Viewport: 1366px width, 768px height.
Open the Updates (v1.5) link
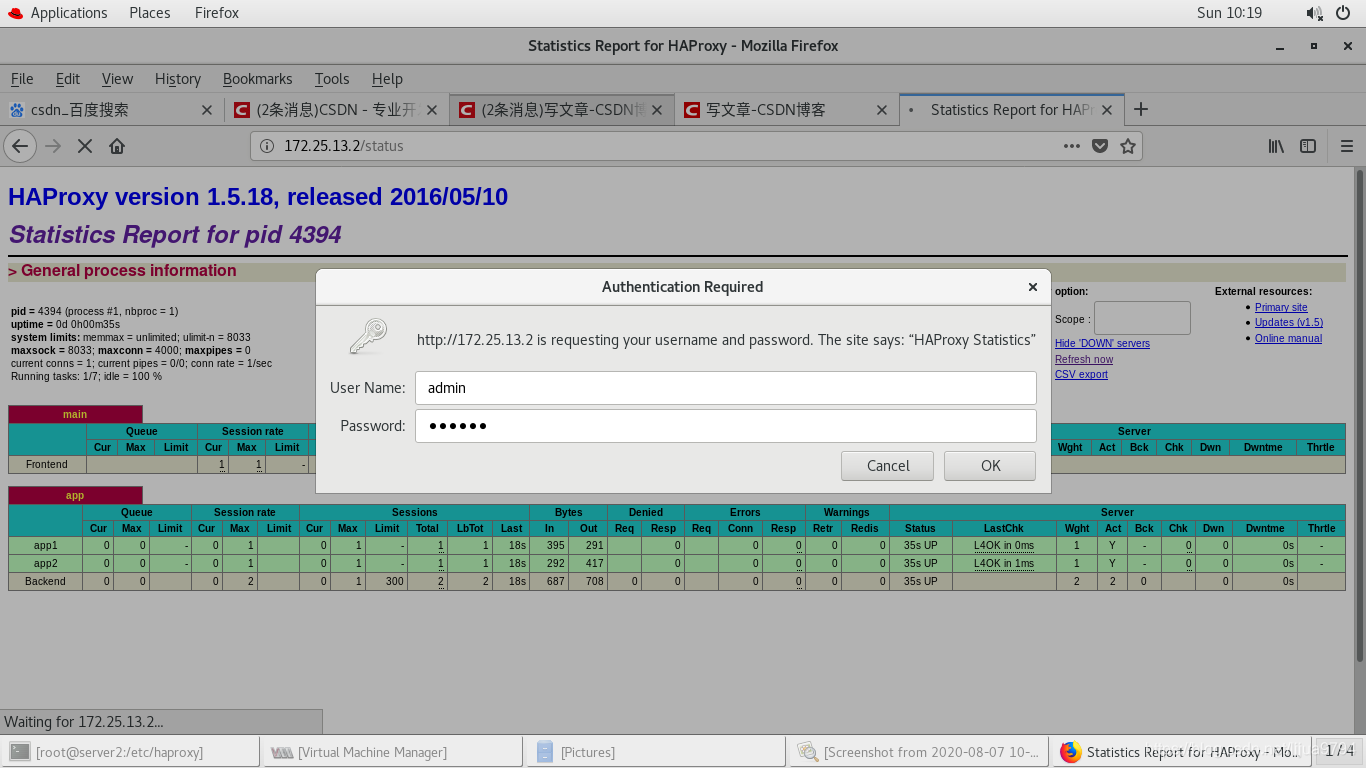point(1289,323)
